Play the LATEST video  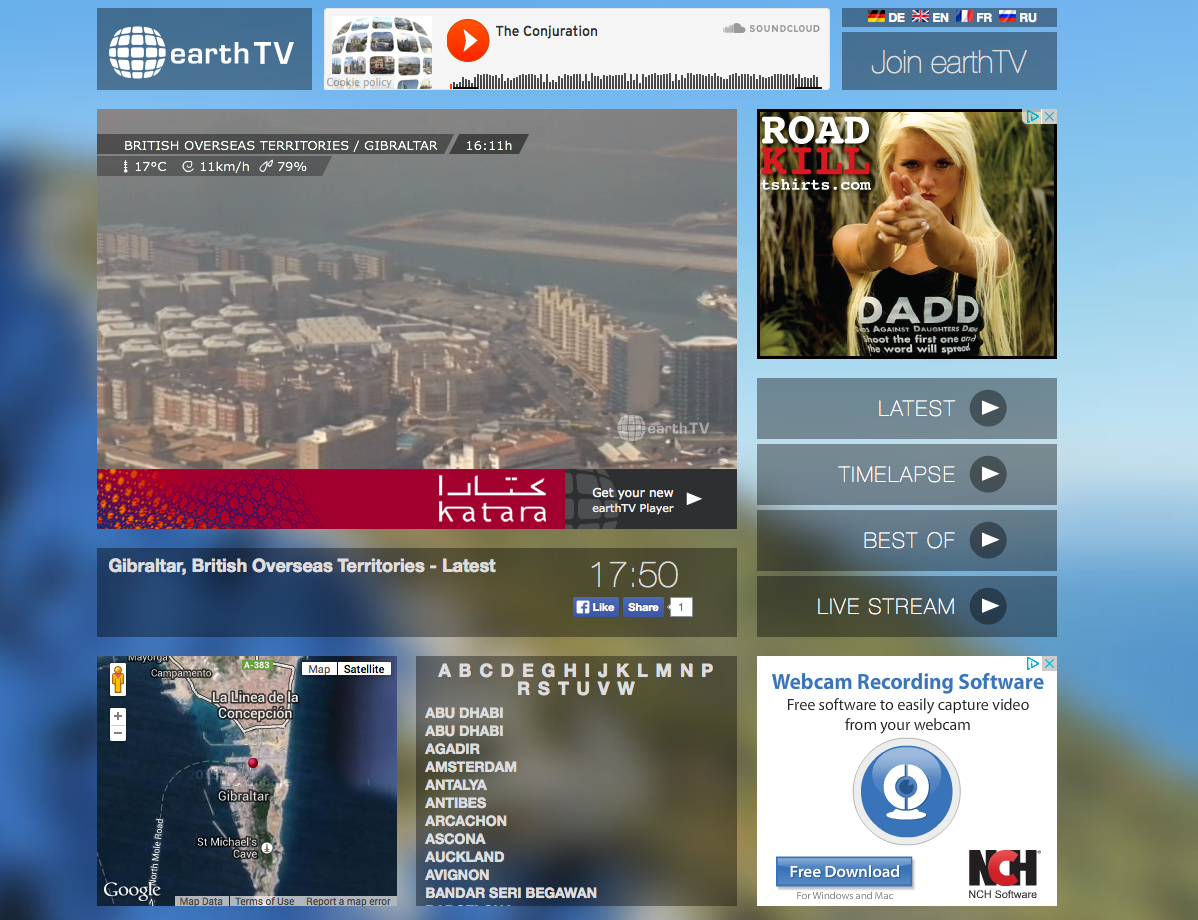pyautogui.click(x=988, y=408)
